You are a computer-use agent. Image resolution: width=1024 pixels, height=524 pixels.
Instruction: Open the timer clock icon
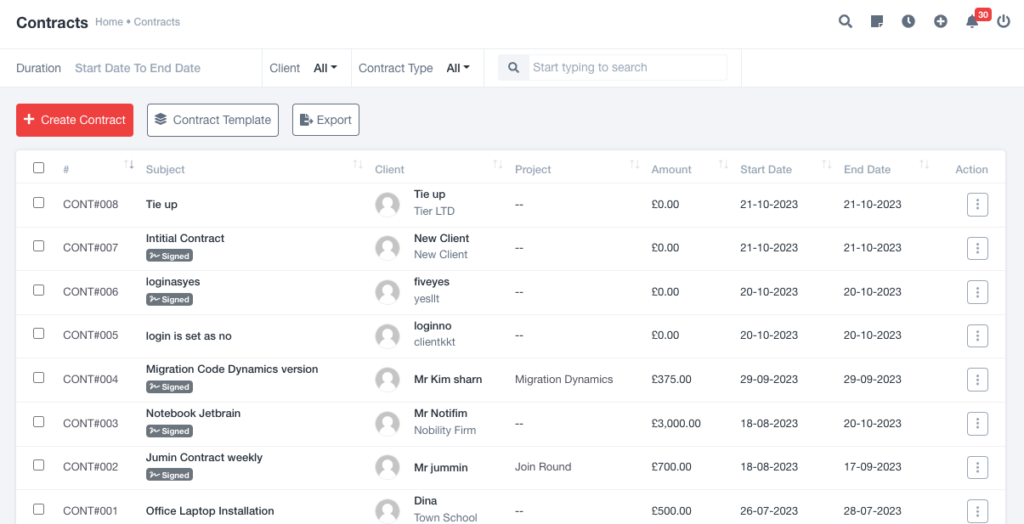pos(908,22)
